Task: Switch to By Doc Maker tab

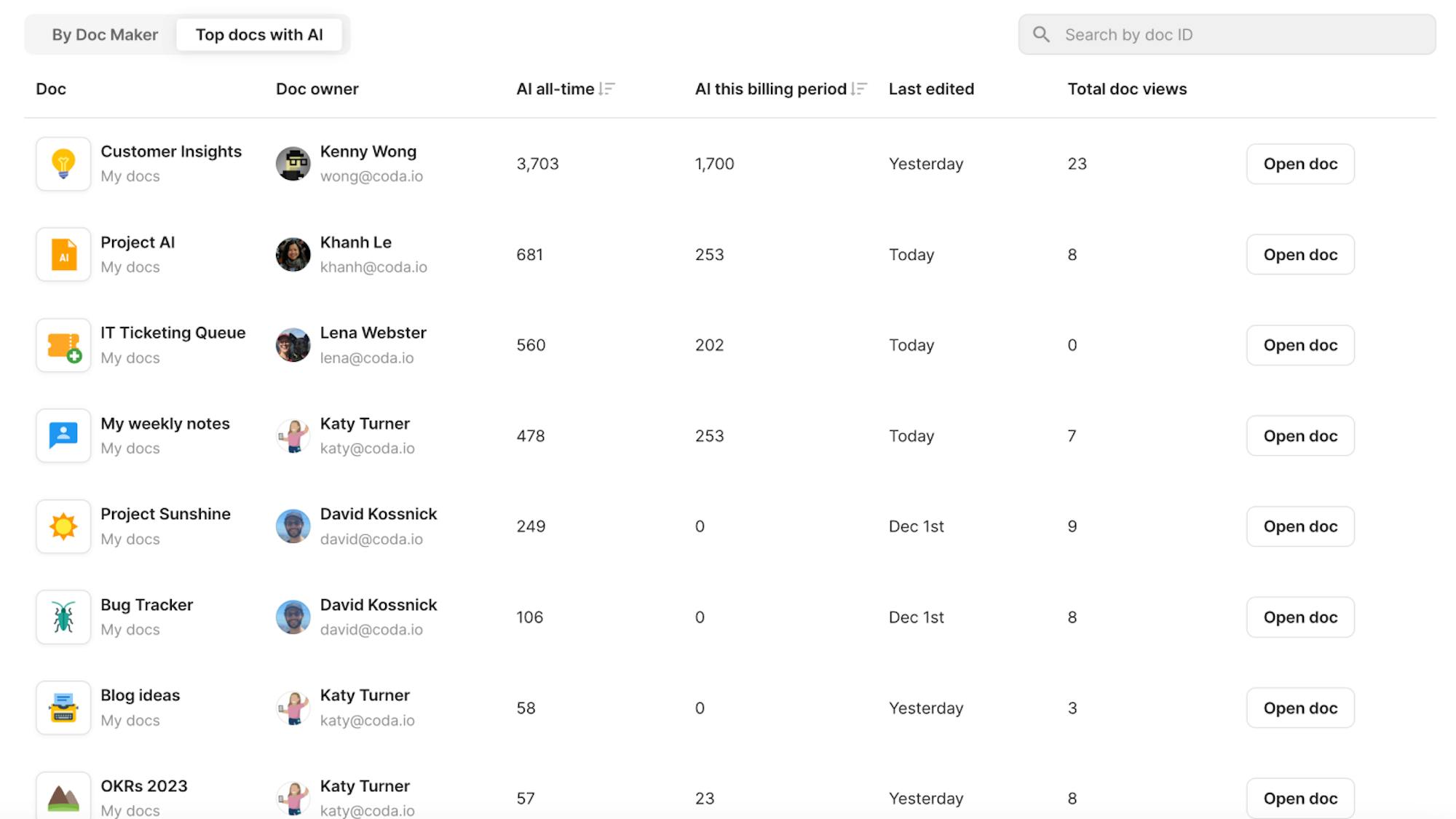Action: click(105, 35)
